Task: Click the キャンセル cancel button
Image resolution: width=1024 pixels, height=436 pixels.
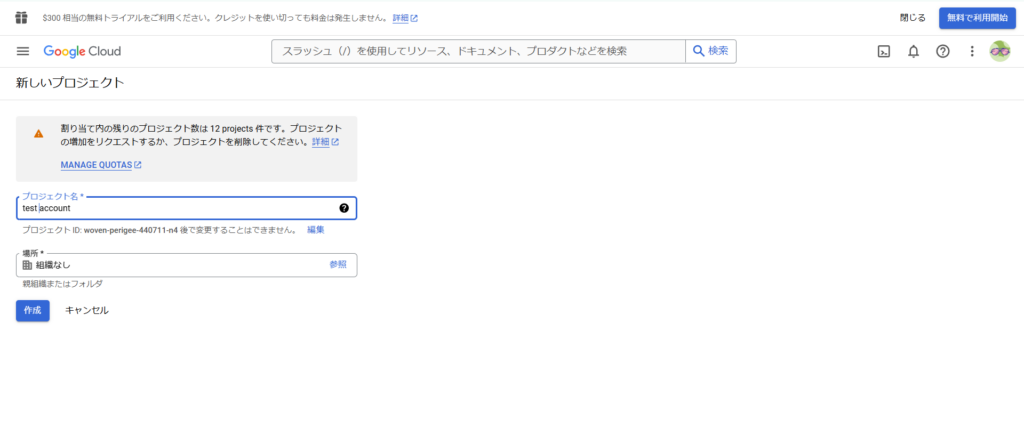Action: (87, 310)
